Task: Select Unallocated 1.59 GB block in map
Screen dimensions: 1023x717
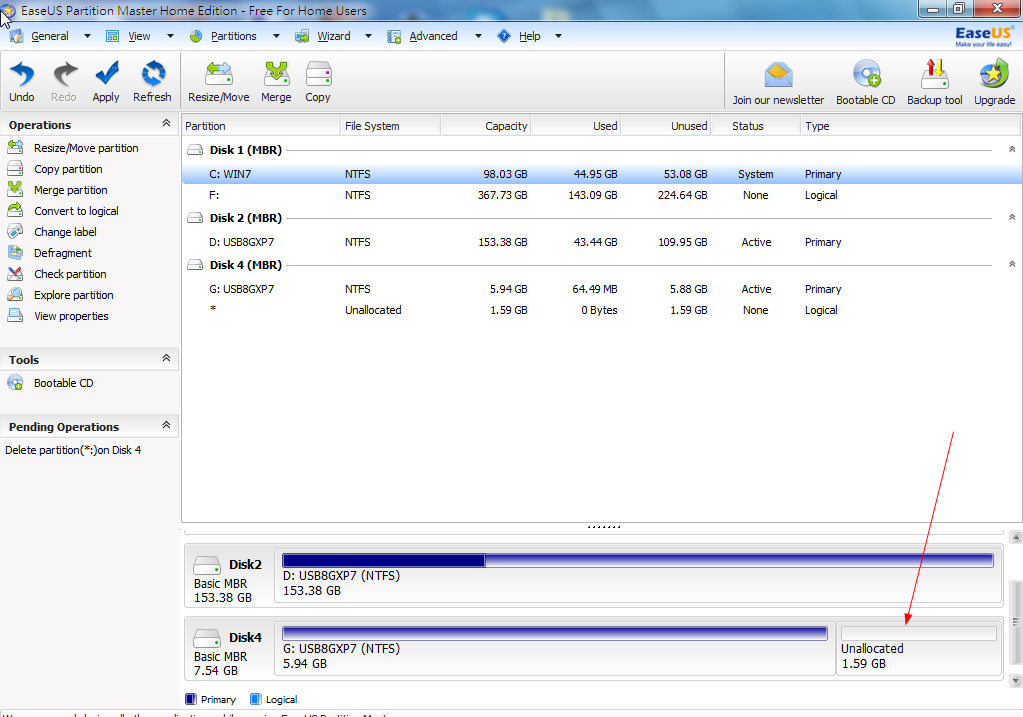Action: click(x=919, y=647)
